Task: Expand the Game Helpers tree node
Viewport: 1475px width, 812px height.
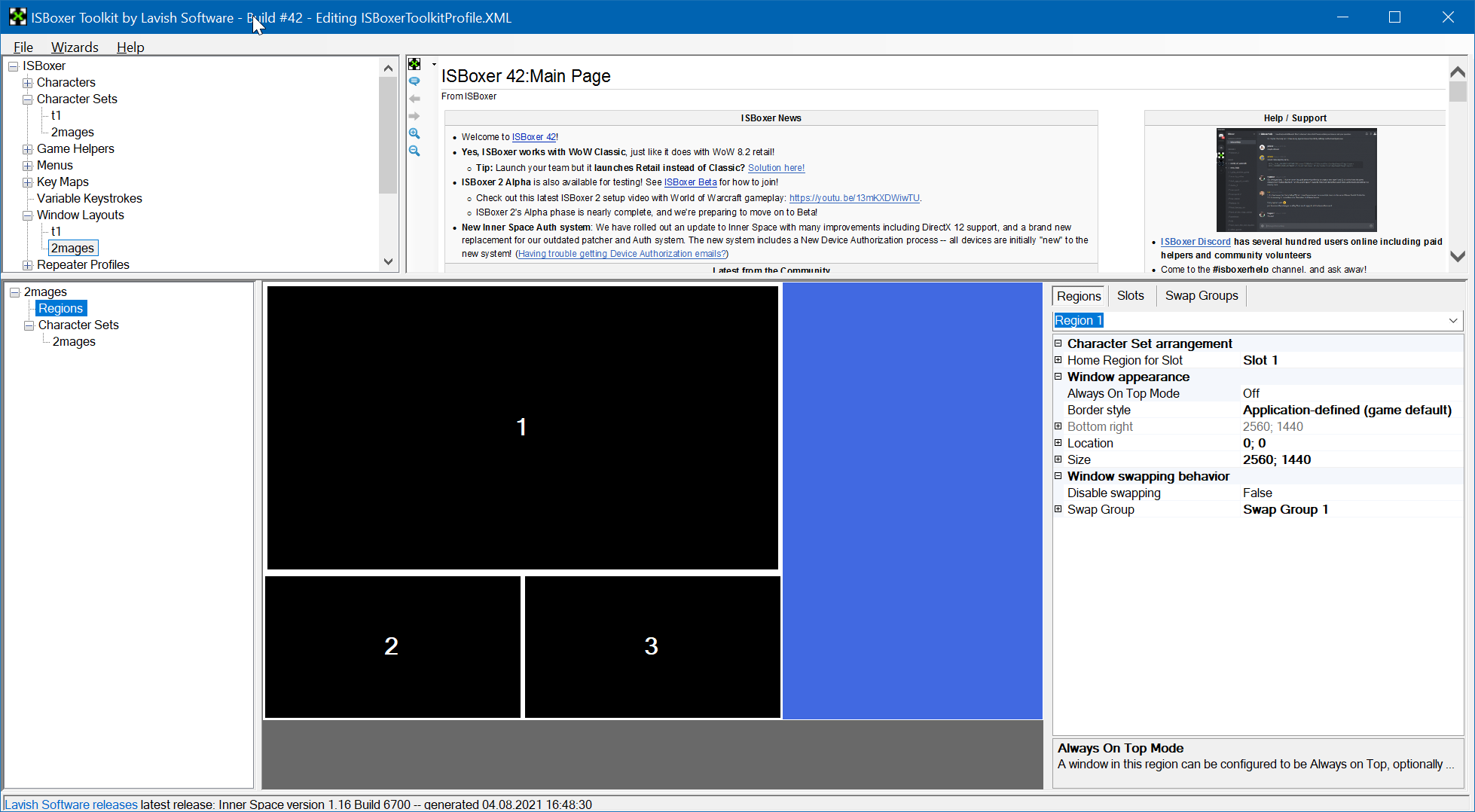Action: 27,149
